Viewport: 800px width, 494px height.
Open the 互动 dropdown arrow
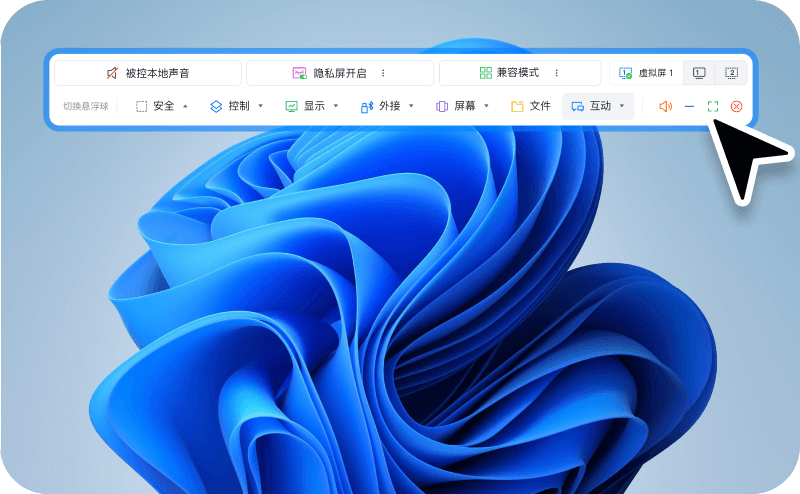pyautogui.click(x=622, y=106)
